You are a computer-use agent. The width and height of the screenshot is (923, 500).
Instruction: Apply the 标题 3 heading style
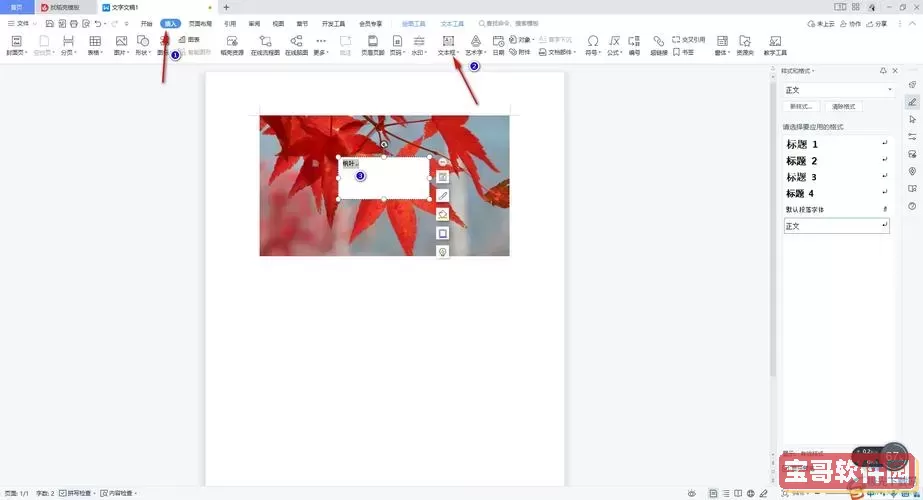[x=836, y=177]
